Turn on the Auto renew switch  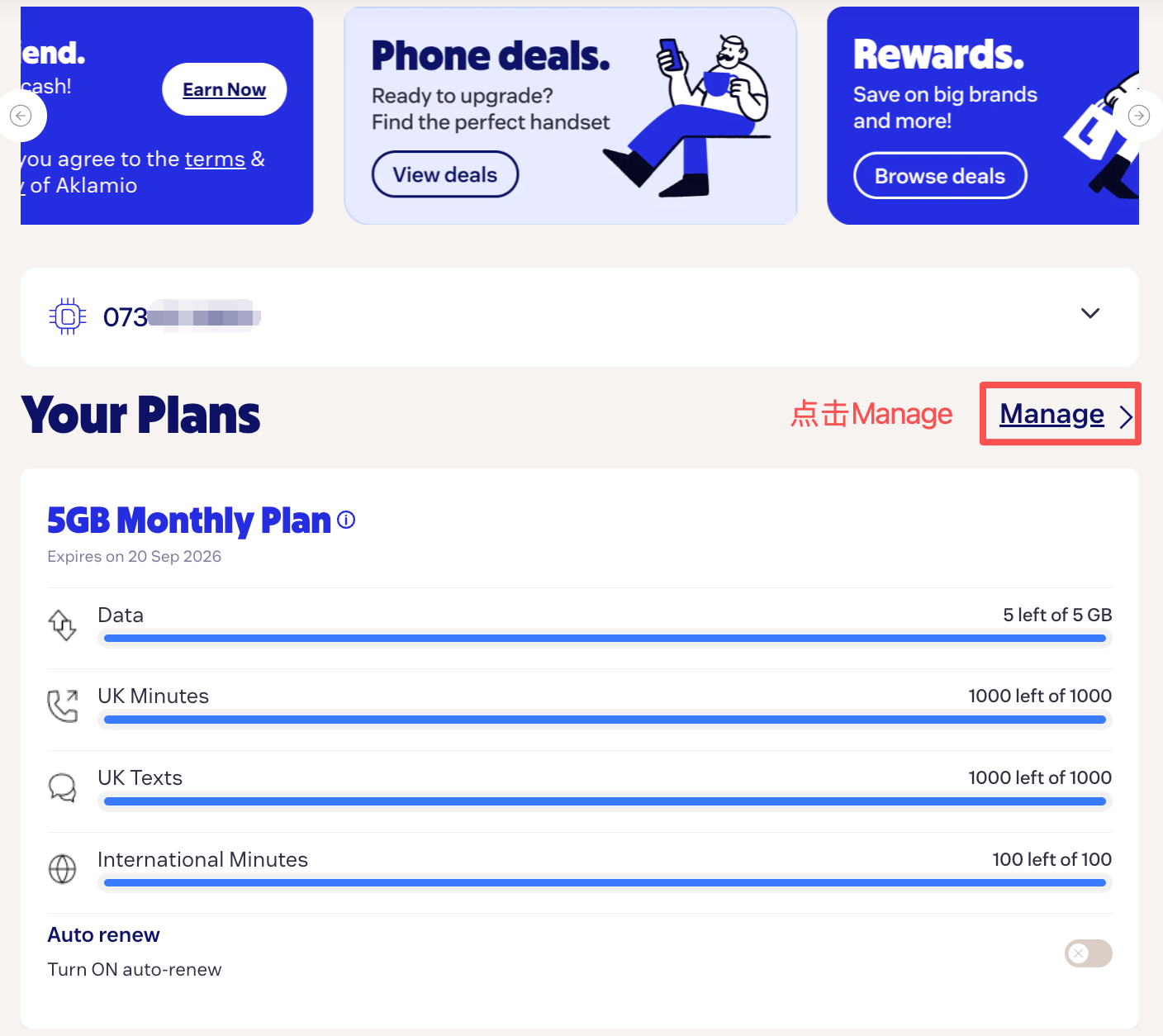tap(1089, 953)
